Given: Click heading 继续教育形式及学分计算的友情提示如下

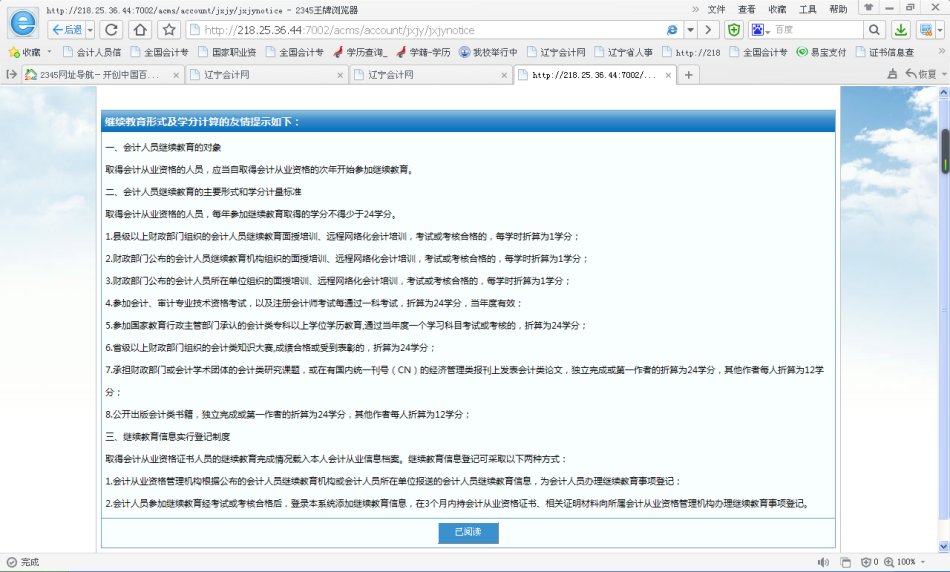Looking at the screenshot, I should (202, 122).
